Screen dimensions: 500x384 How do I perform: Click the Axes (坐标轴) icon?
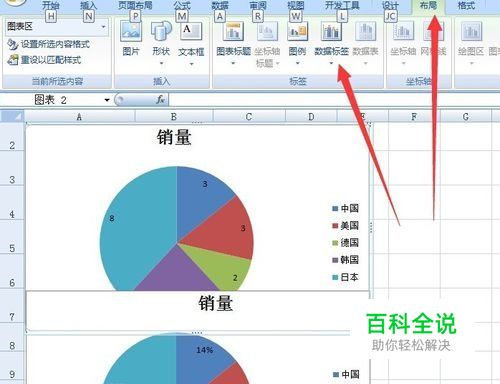(x=403, y=31)
